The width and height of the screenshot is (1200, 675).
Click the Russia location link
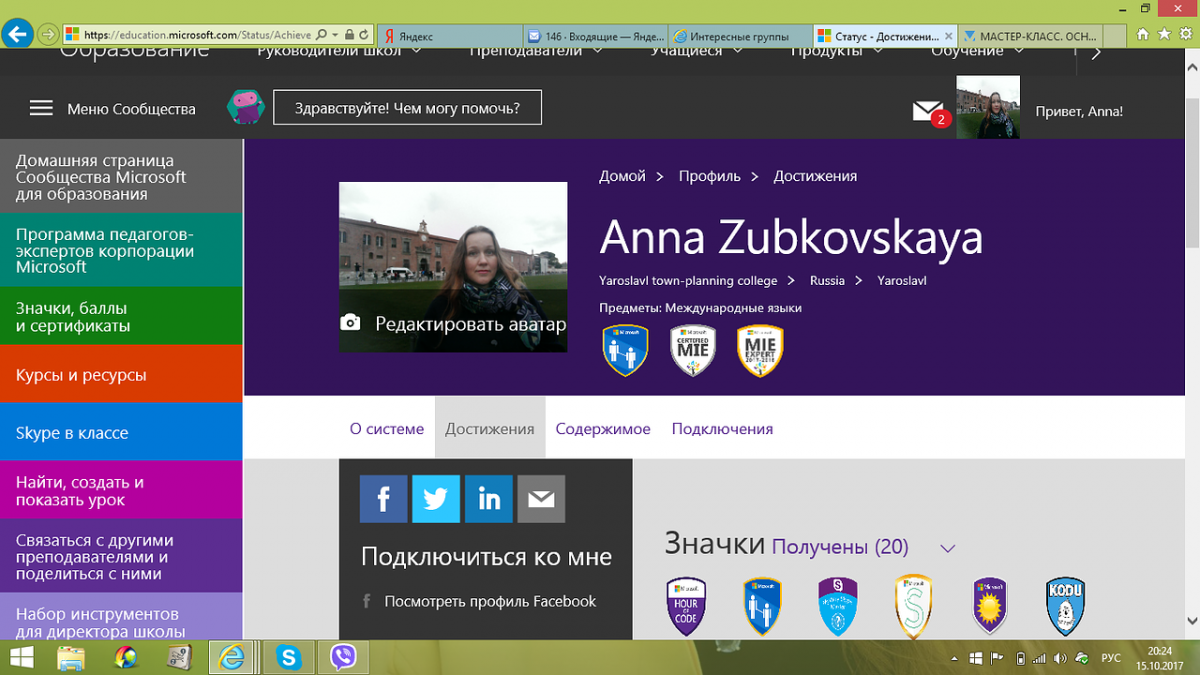coord(827,281)
